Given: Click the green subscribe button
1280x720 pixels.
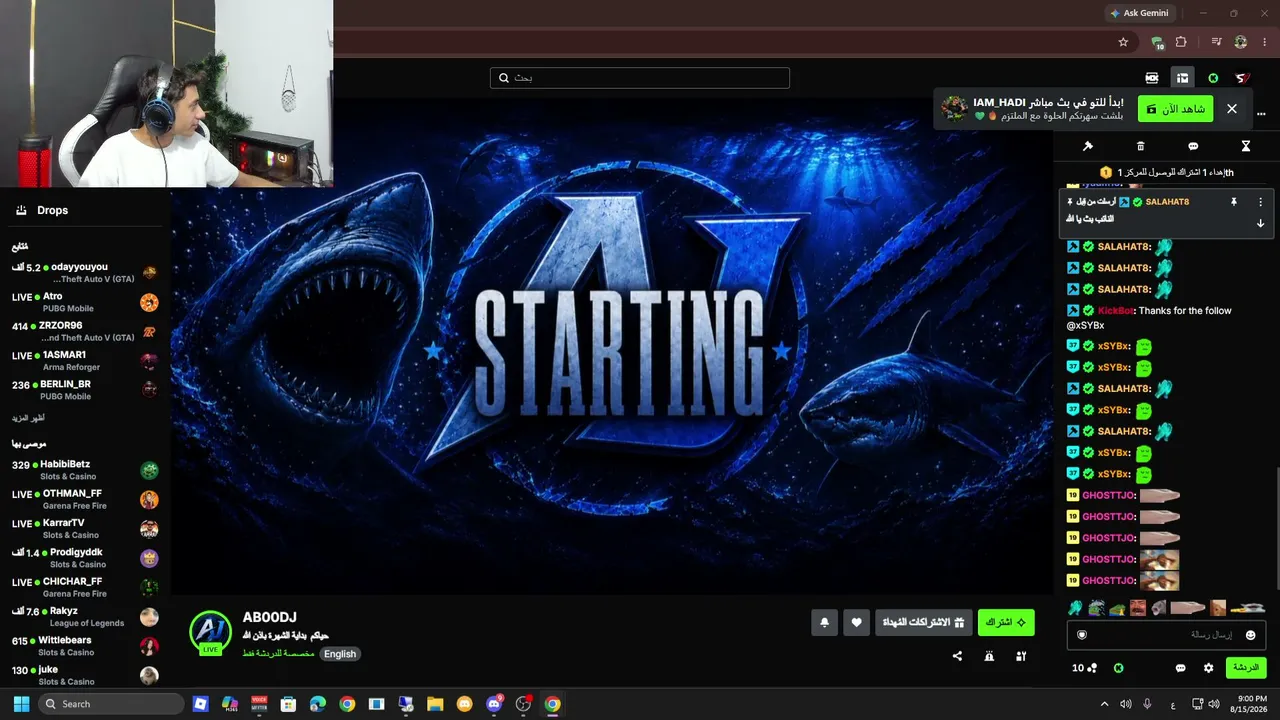Looking at the screenshot, I should click(1006, 622).
